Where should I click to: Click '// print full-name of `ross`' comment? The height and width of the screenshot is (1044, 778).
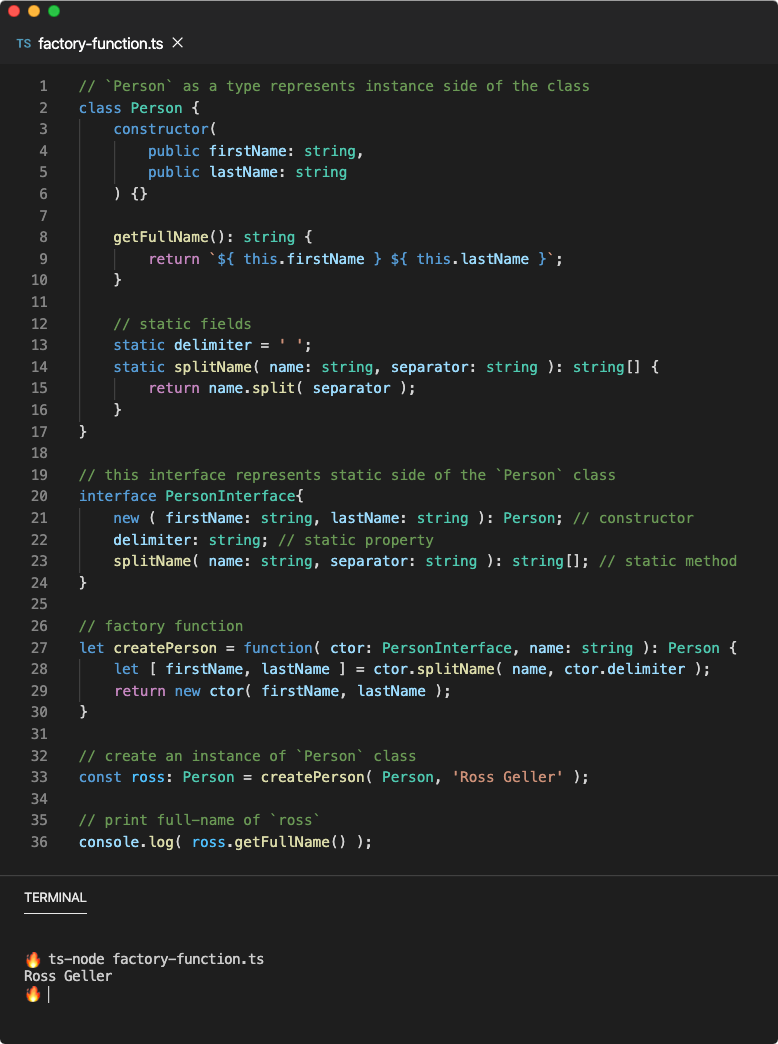pos(200,820)
